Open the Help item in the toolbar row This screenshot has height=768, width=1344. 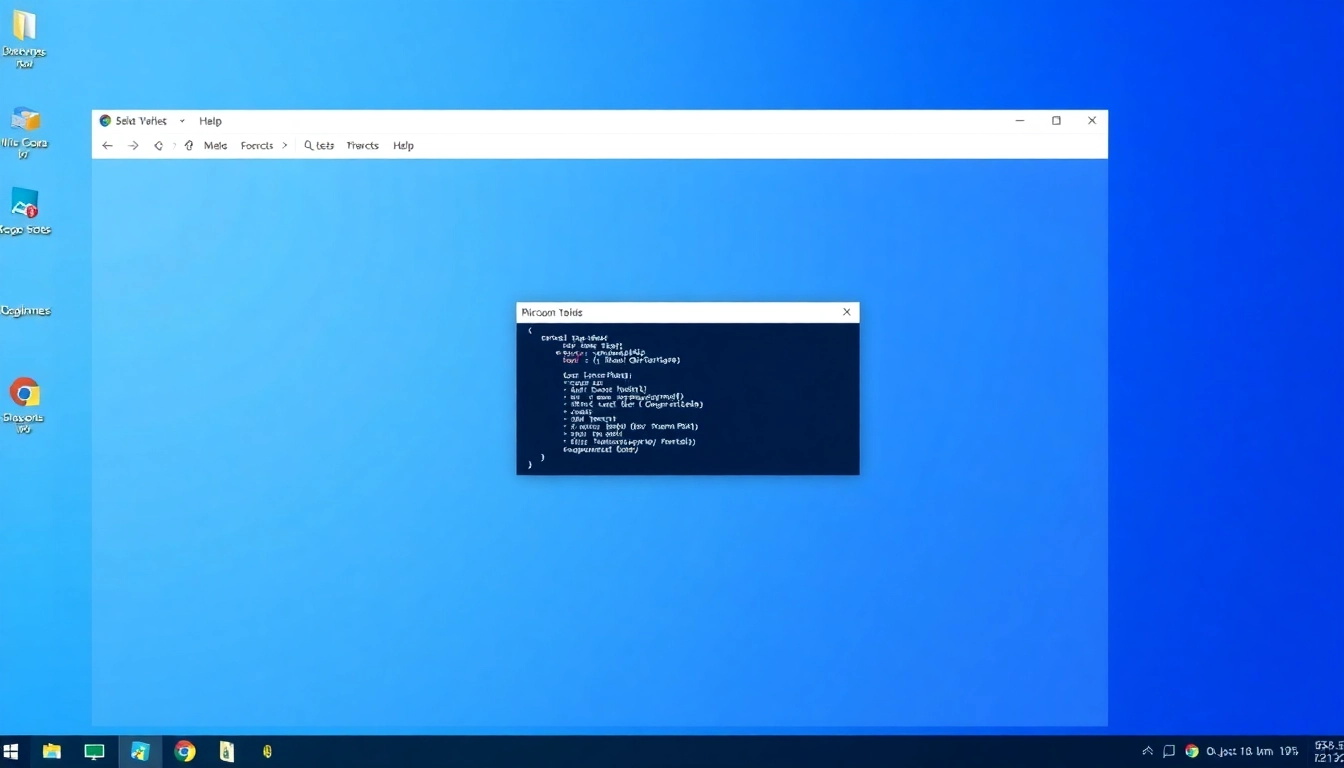pyautogui.click(x=403, y=146)
